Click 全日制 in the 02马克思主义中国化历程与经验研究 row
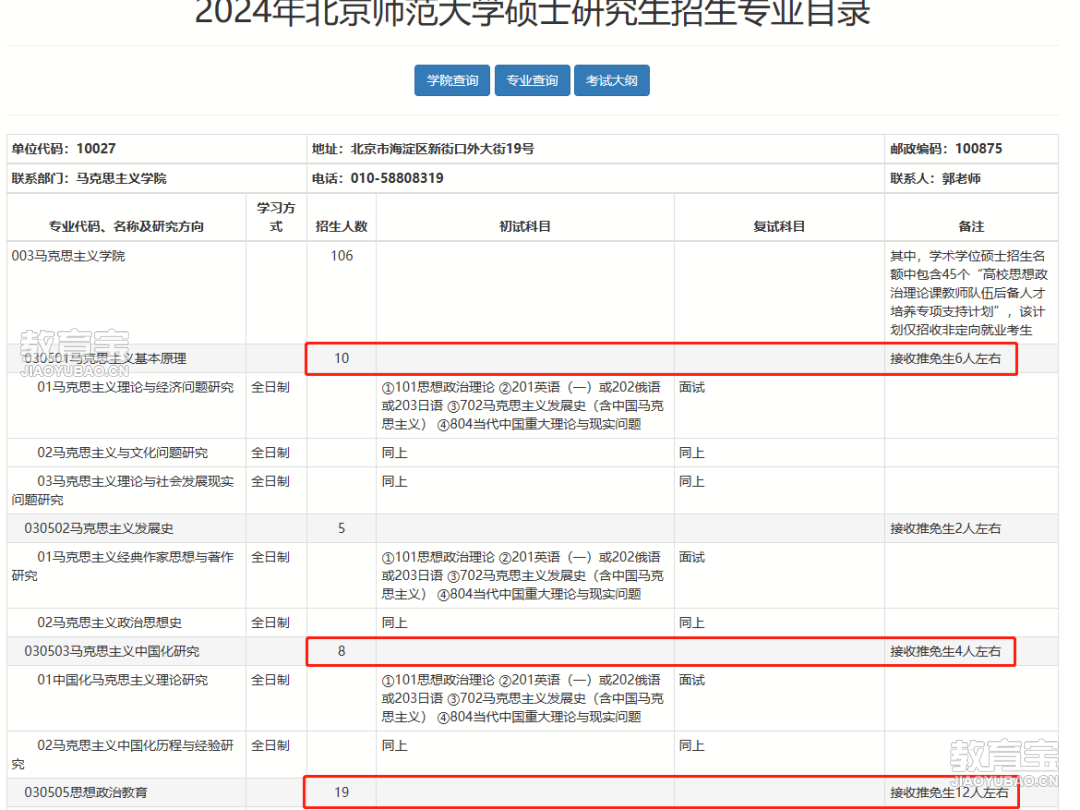Image resolution: width=1080 pixels, height=810 pixels. [x=270, y=745]
